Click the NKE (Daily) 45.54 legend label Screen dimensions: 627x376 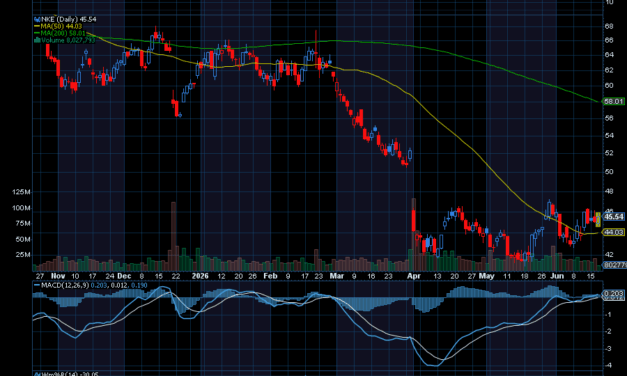click(x=68, y=19)
